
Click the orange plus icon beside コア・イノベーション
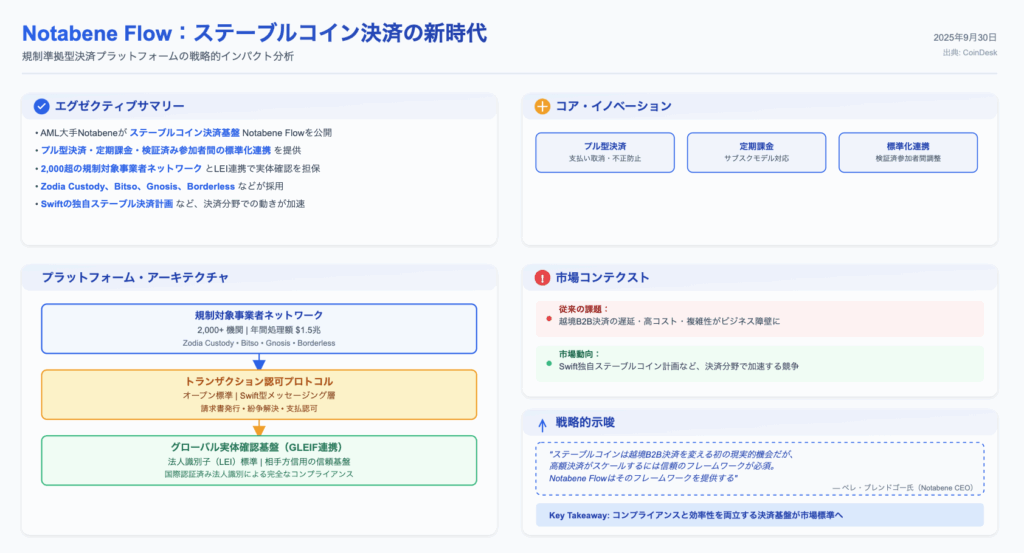[543, 106]
